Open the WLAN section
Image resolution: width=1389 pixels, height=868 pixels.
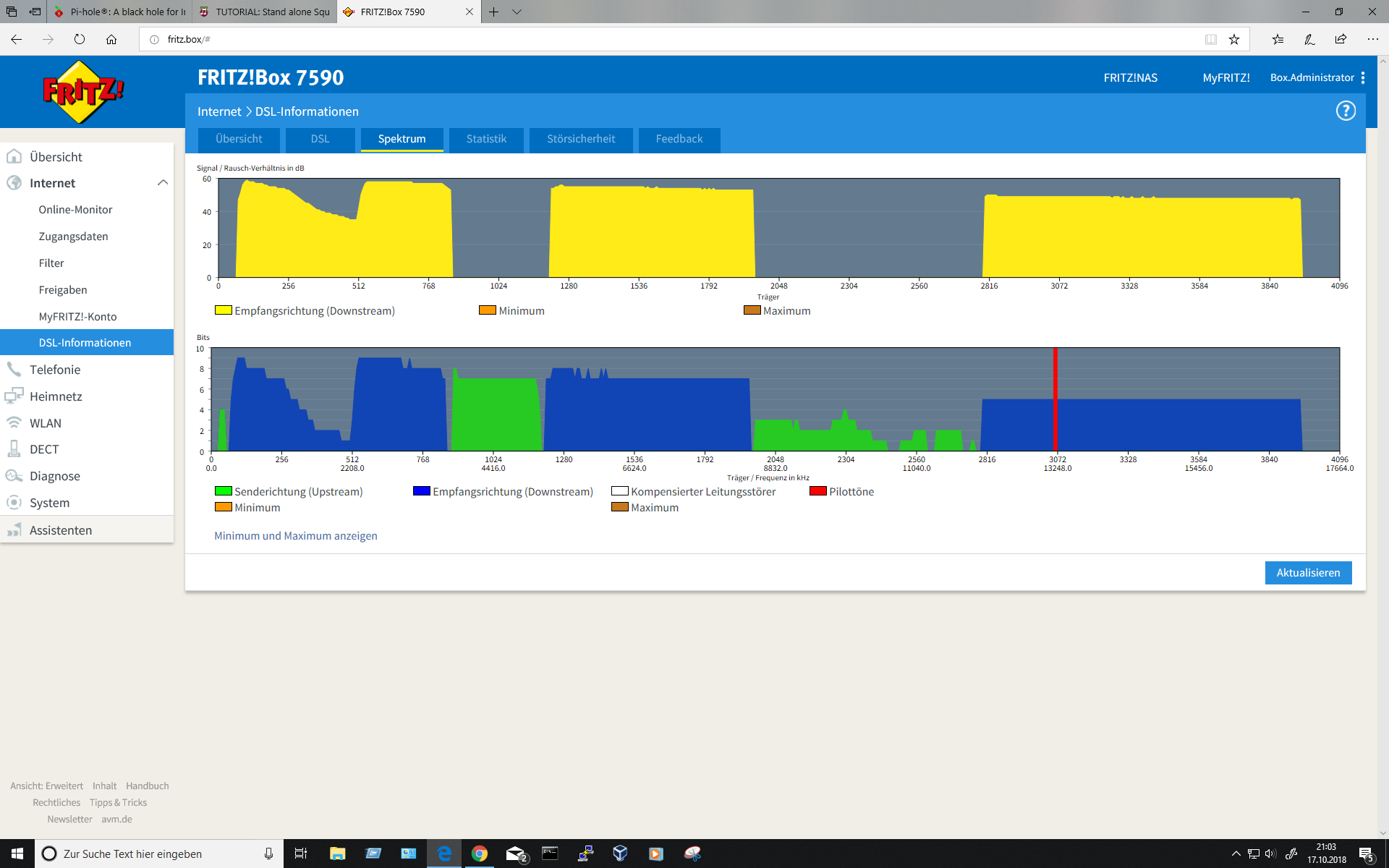[x=45, y=423]
